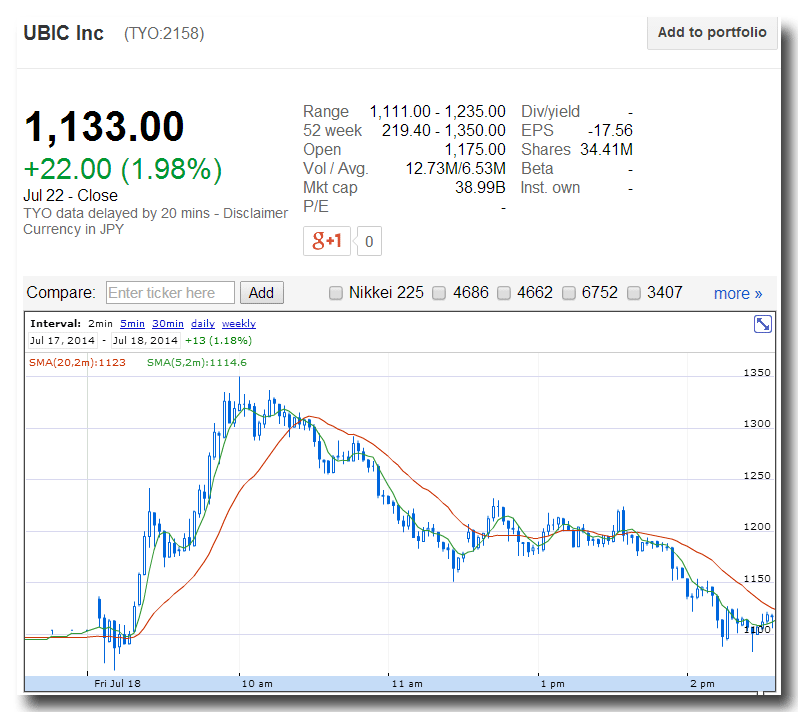Click the Fri Jul 18 timeline label
Viewport: 798px width, 712px height.
pos(118,683)
